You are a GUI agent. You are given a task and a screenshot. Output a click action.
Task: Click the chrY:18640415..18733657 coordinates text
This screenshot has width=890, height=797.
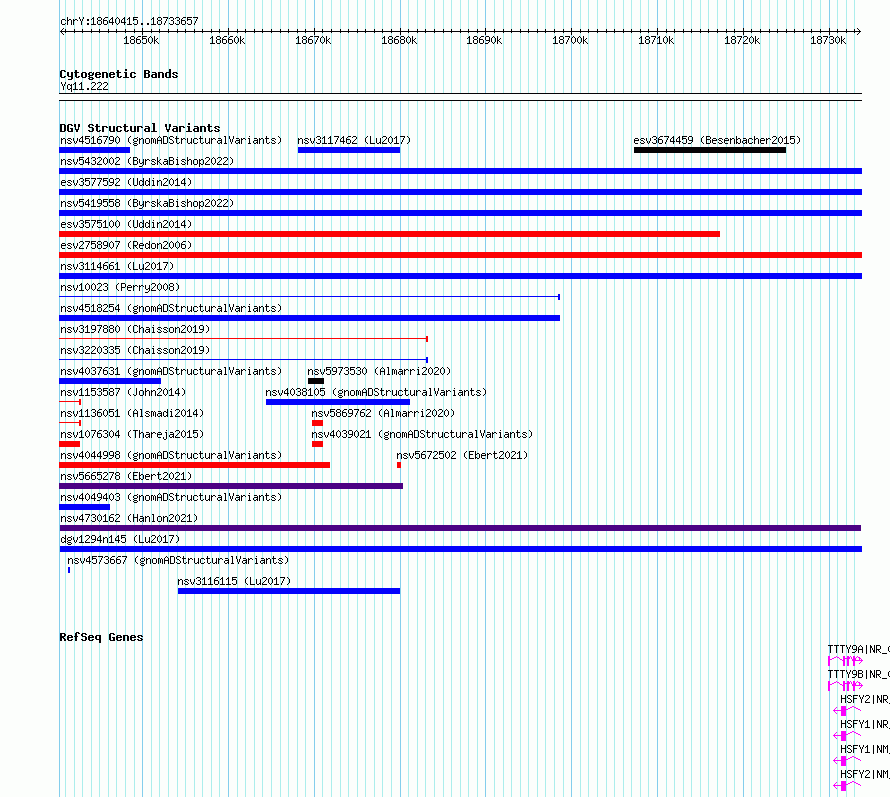pos(129,22)
